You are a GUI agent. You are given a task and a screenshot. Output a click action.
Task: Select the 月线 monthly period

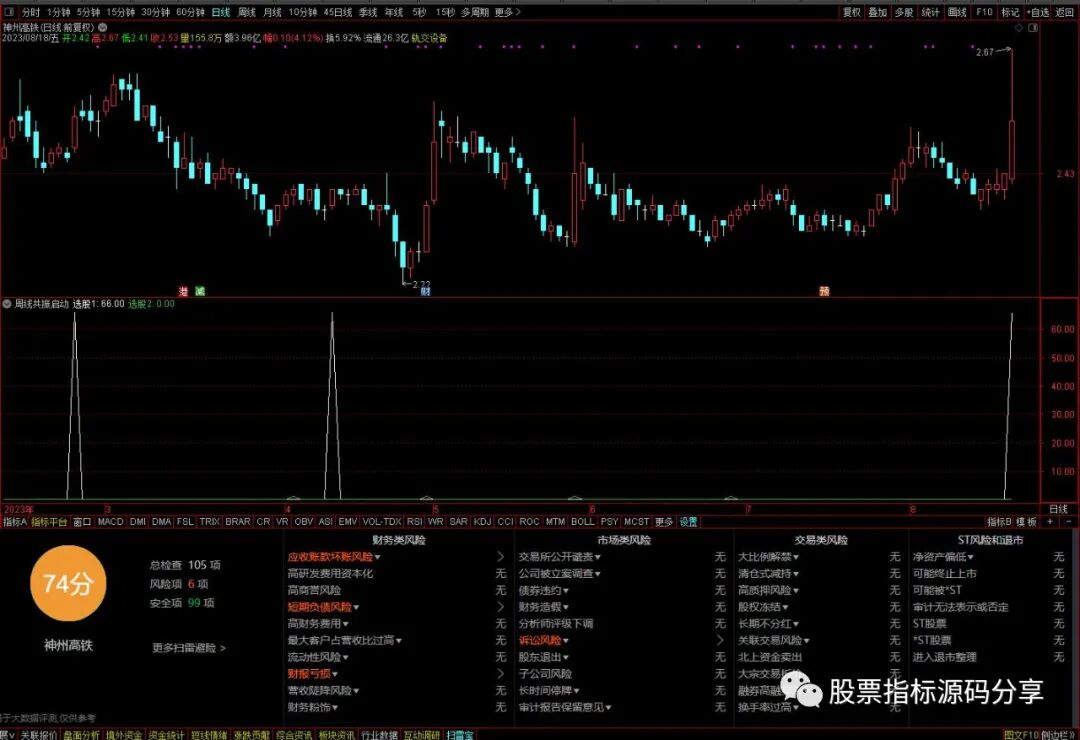coord(272,12)
